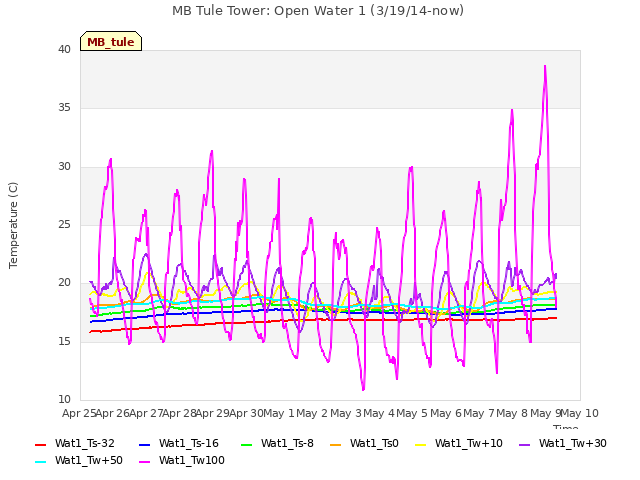Click the y-axis tick value 10
640x480 pixels.
64,399
